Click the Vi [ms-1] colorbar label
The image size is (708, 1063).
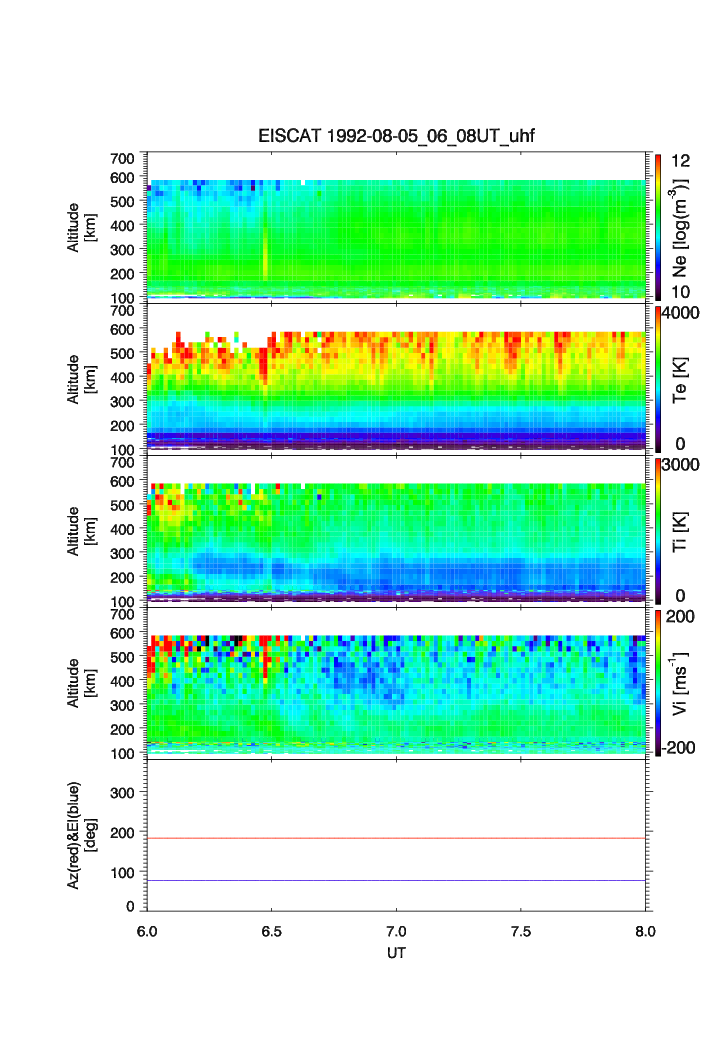point(679,683)
